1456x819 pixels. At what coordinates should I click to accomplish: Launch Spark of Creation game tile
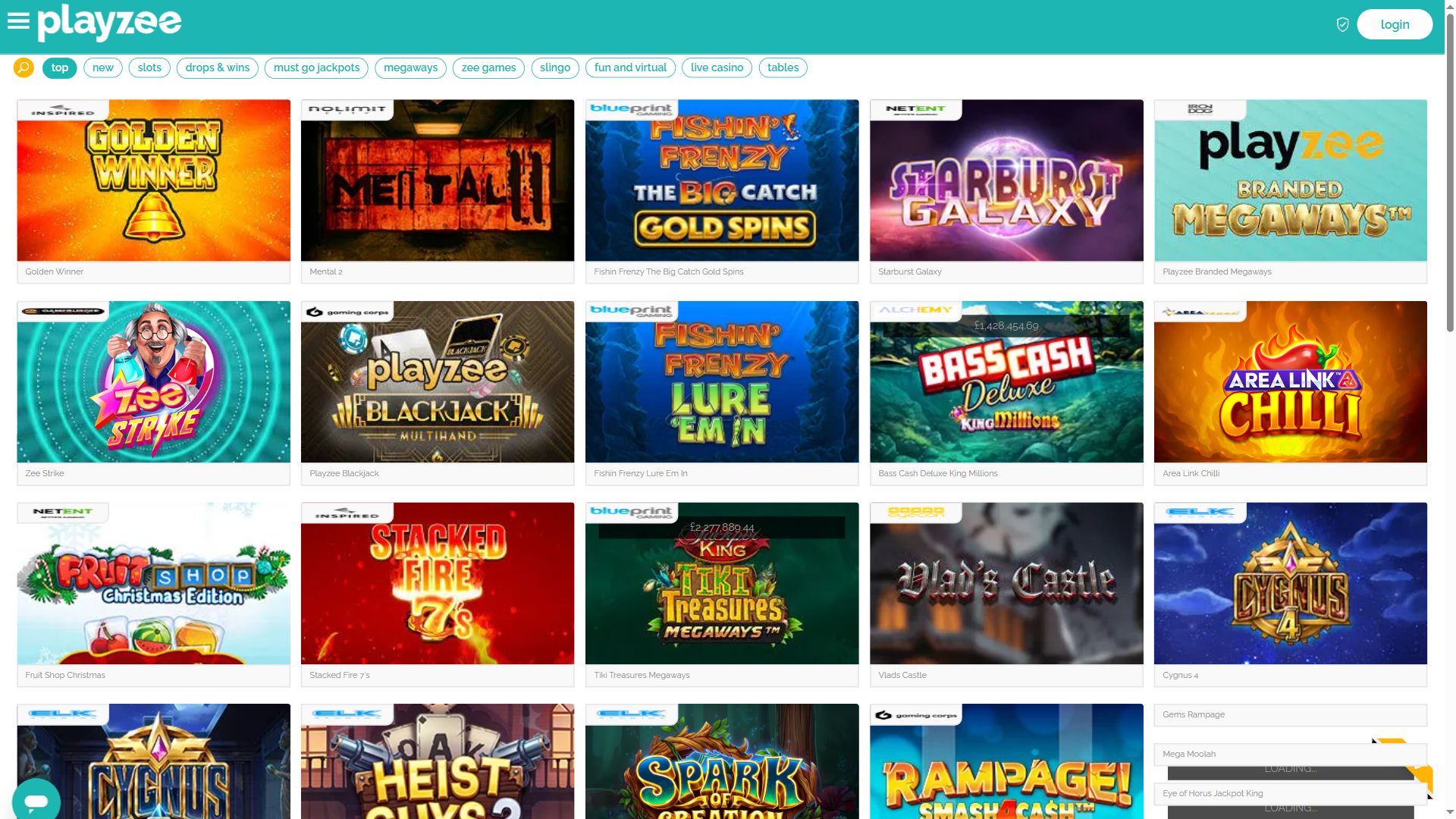722,761
